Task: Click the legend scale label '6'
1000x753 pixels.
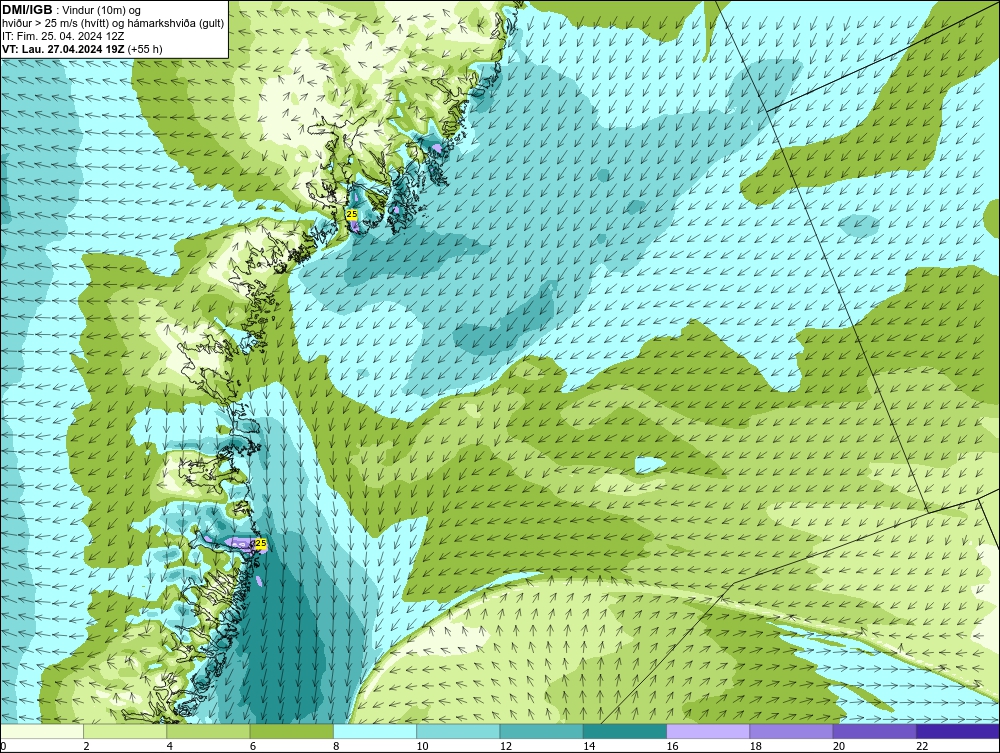Action: coord(253,746)
